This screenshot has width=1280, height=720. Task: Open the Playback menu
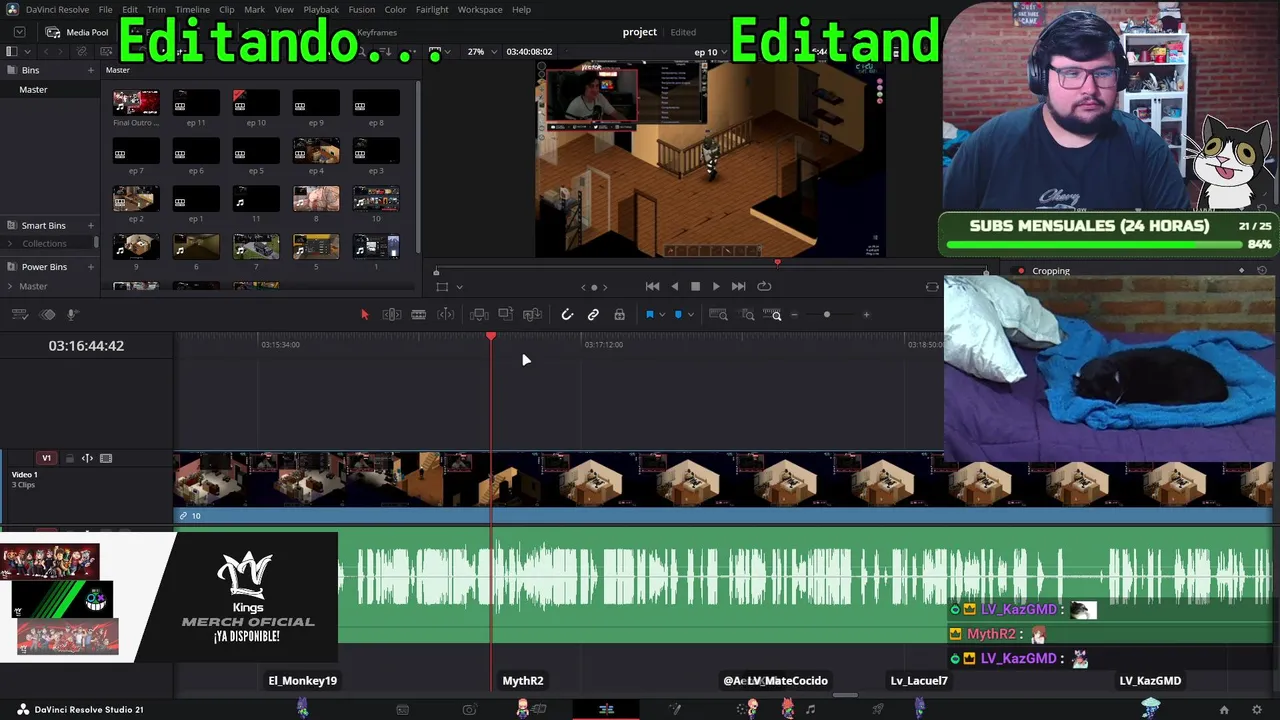click(x=321, y=10)
